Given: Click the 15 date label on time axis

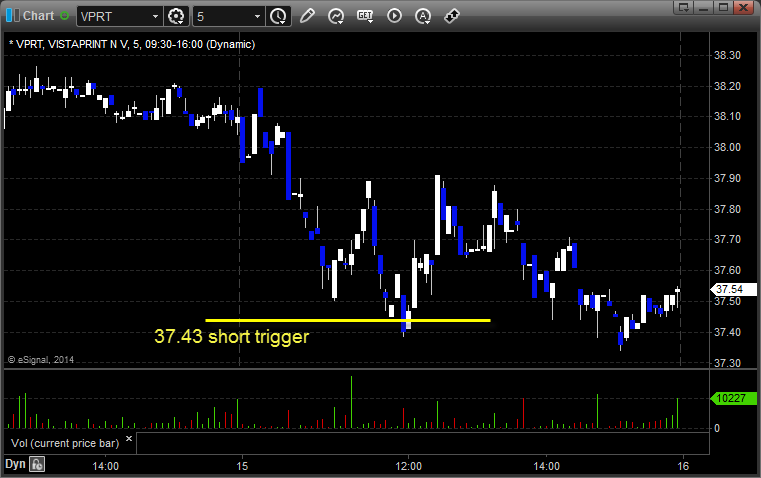Looking at the screenshot, I should [x=242, y=466].
